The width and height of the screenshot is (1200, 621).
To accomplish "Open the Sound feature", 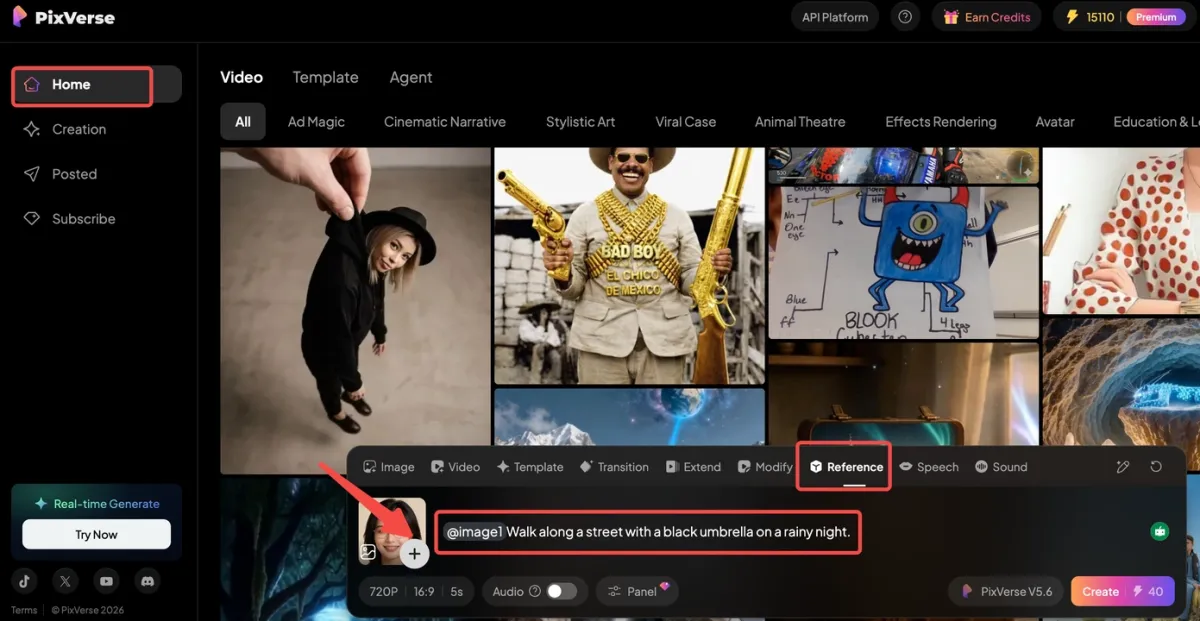I will point(1001,466).
